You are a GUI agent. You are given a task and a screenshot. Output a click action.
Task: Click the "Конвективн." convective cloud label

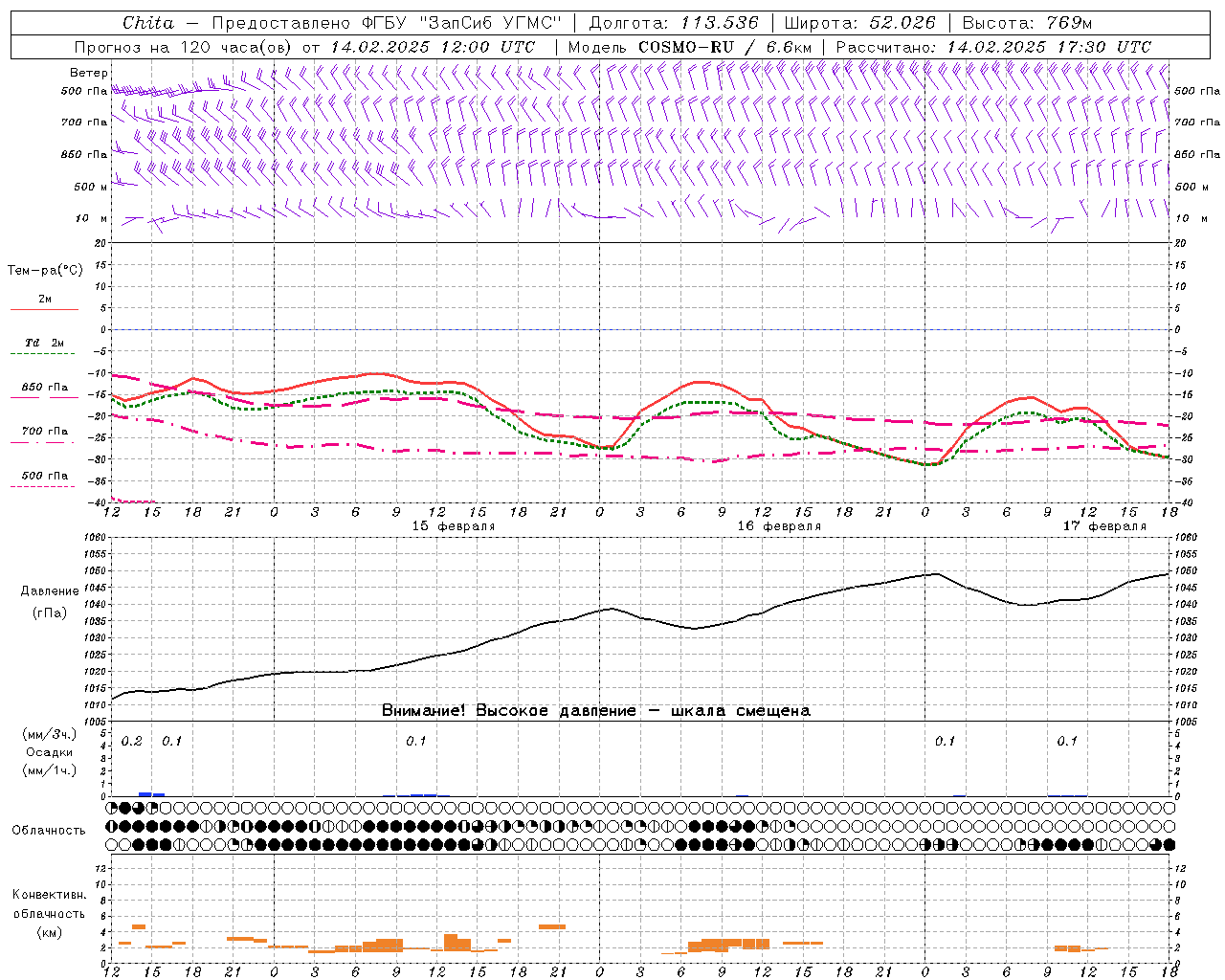tap(50, 895)
